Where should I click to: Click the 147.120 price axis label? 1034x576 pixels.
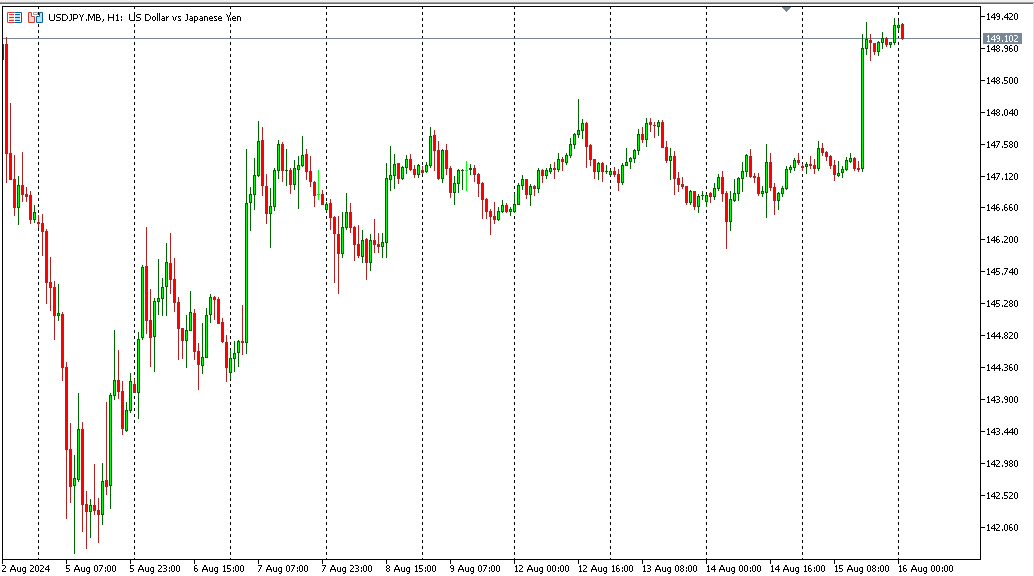coord(1002,177)
